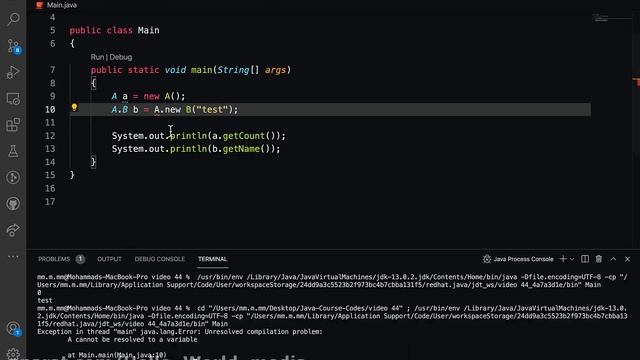Select the Terminal panel tab
The height and width of the screenshot is (360, 640).
coord(212,259)
